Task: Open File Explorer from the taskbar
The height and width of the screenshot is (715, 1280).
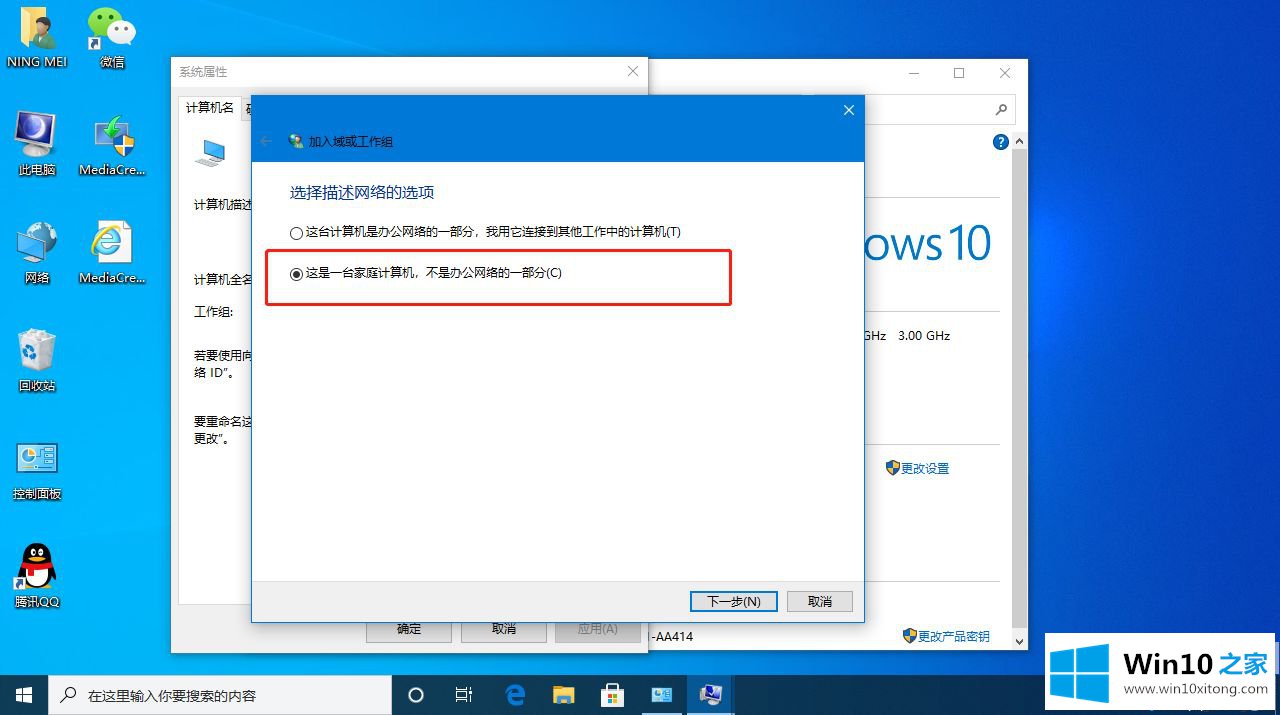Action: tap(564, 694)
